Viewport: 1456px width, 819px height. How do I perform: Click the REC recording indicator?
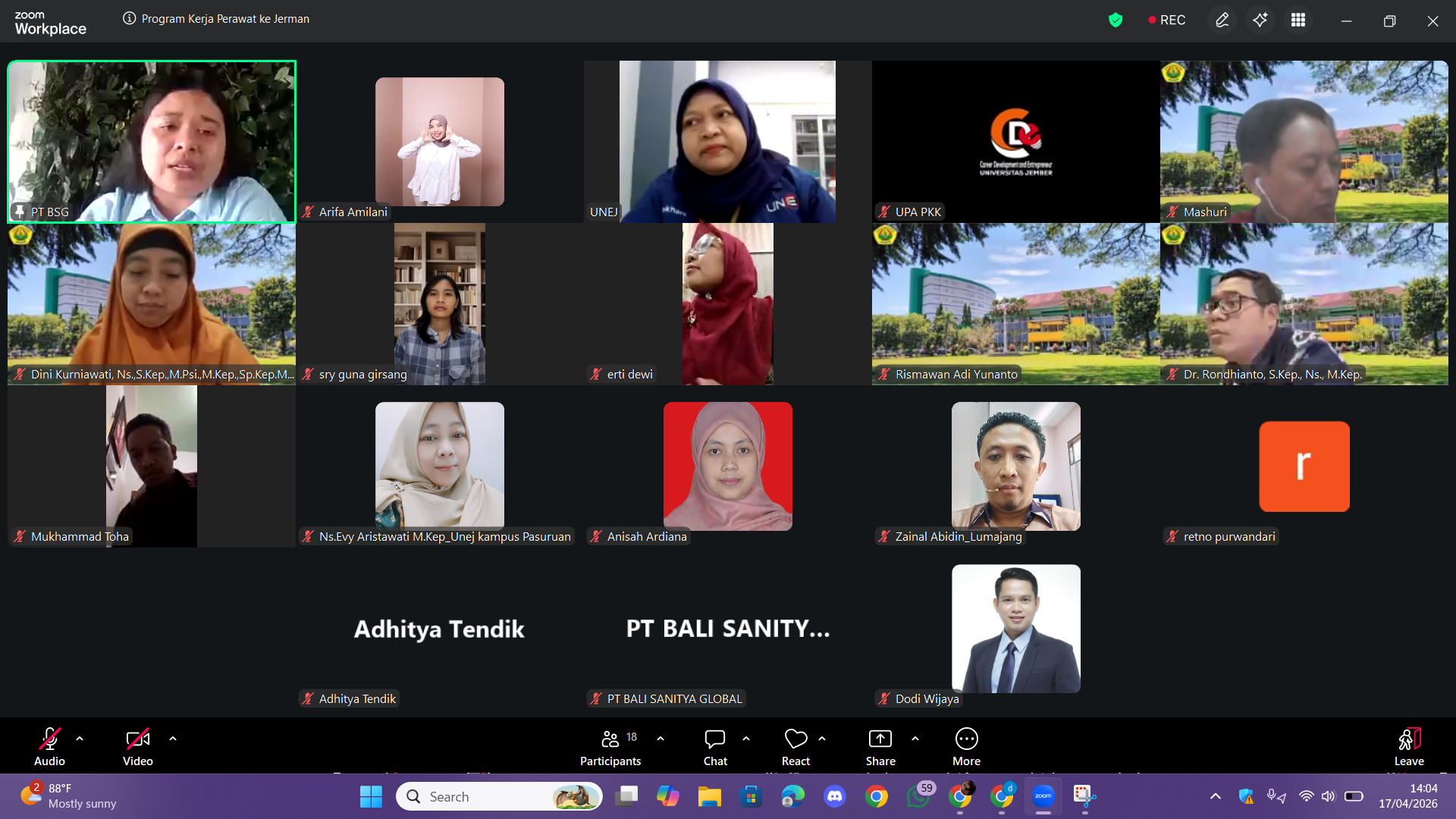(x=1166, y=20)
